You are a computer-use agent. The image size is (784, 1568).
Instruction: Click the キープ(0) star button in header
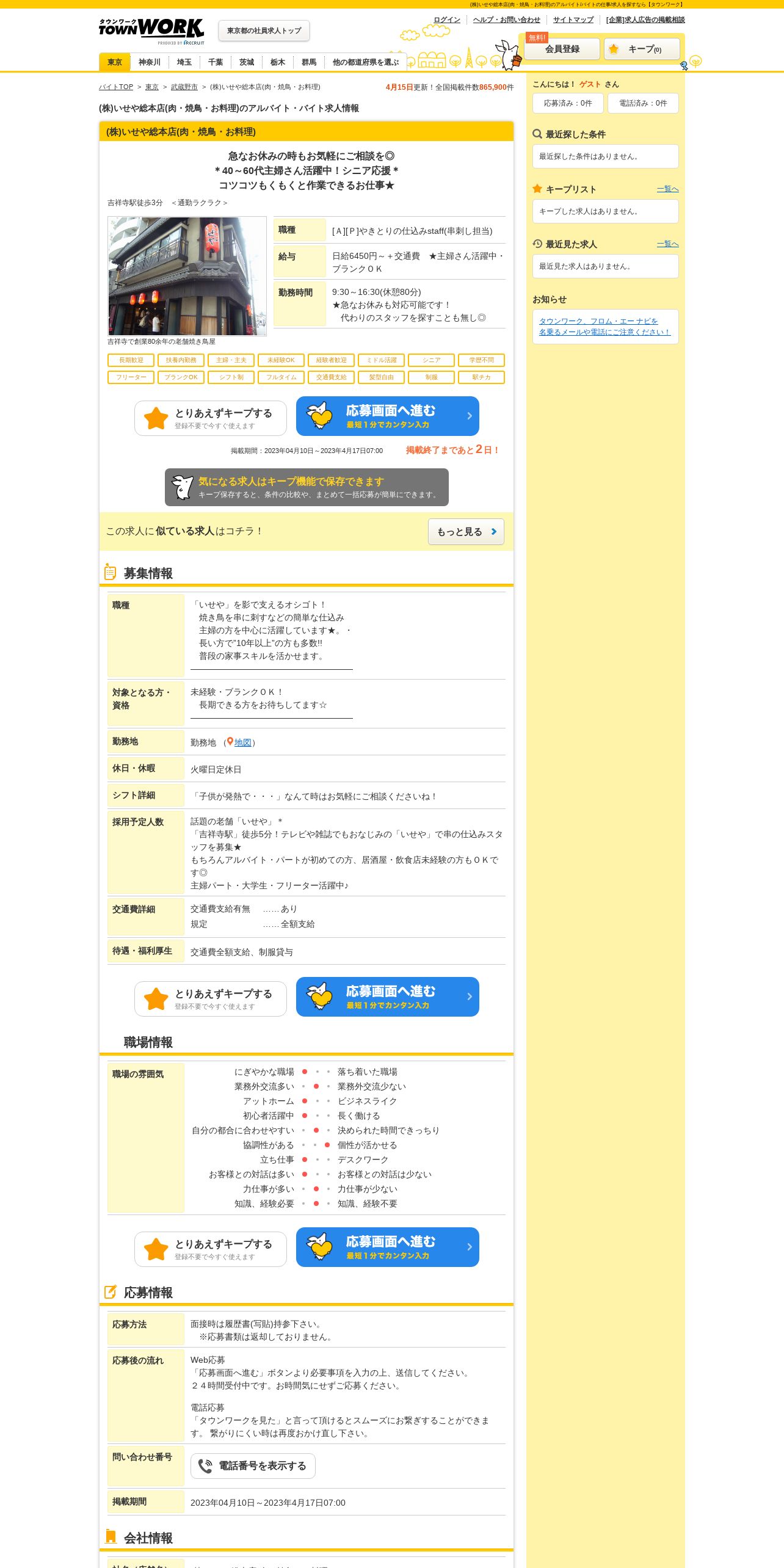pyautogui.click(x=642, y=49)
